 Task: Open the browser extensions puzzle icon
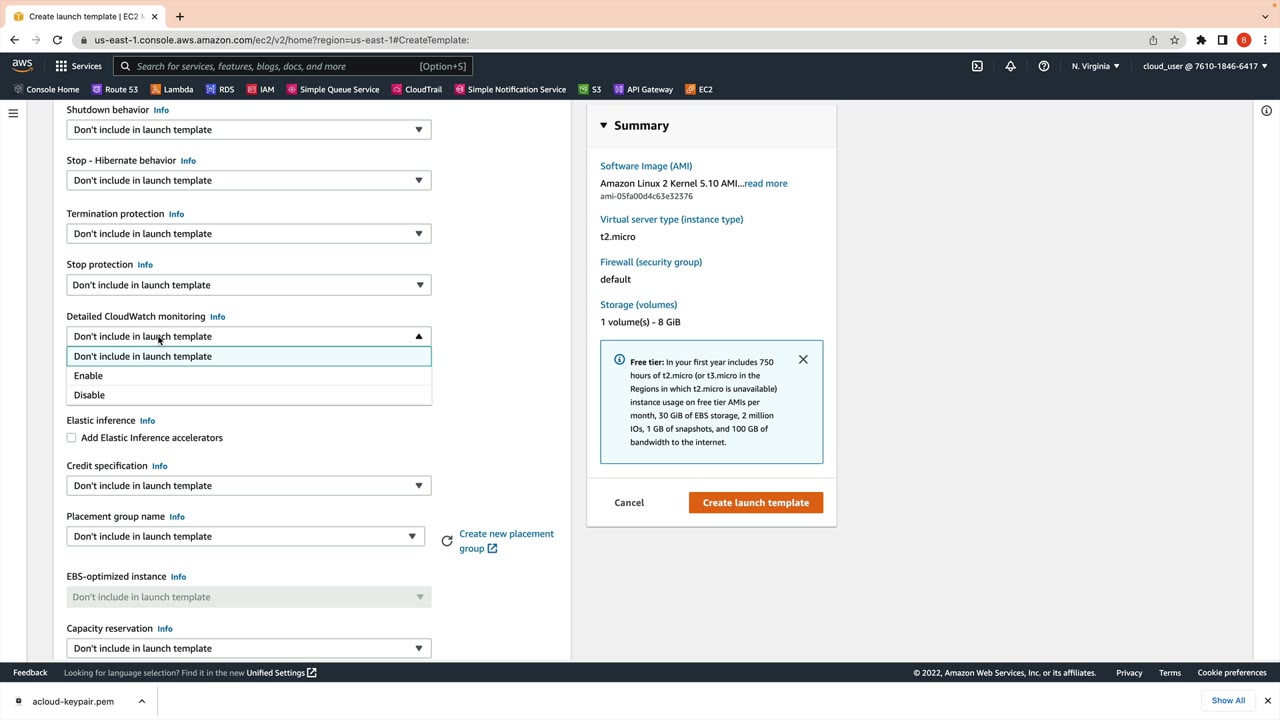[1201, 40]
